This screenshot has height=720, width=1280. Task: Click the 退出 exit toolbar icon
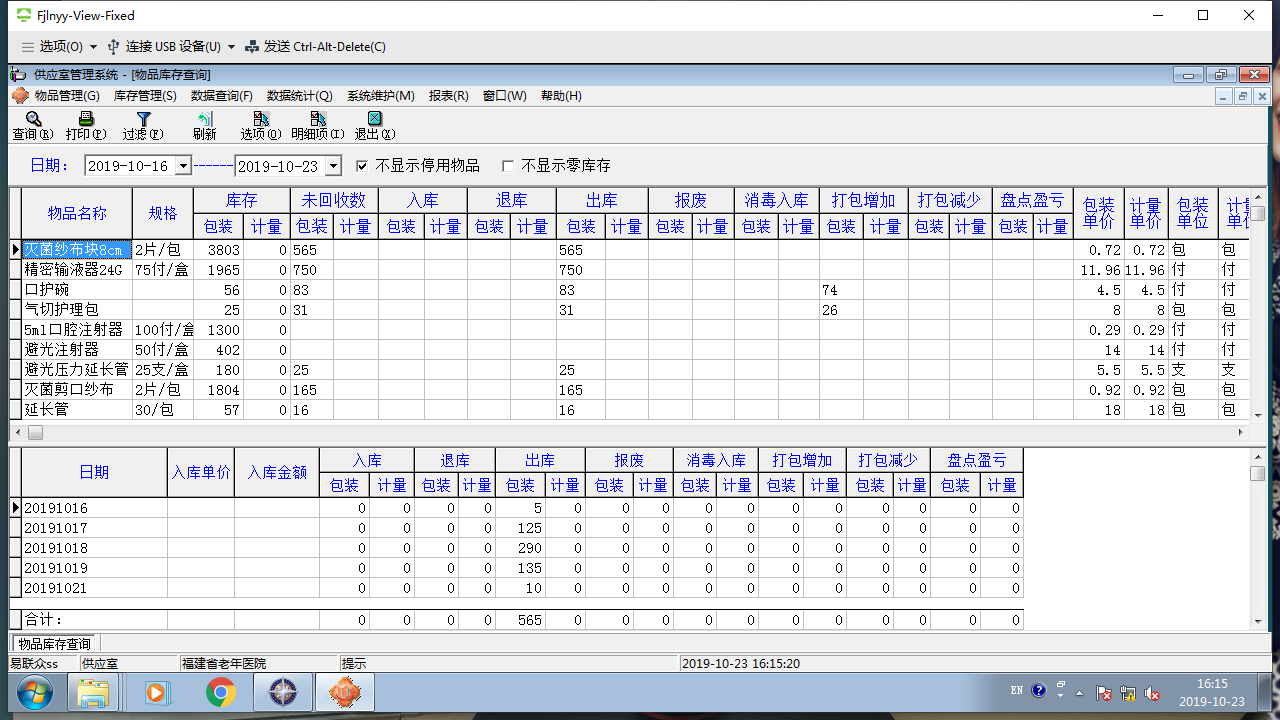coord(374,119)
